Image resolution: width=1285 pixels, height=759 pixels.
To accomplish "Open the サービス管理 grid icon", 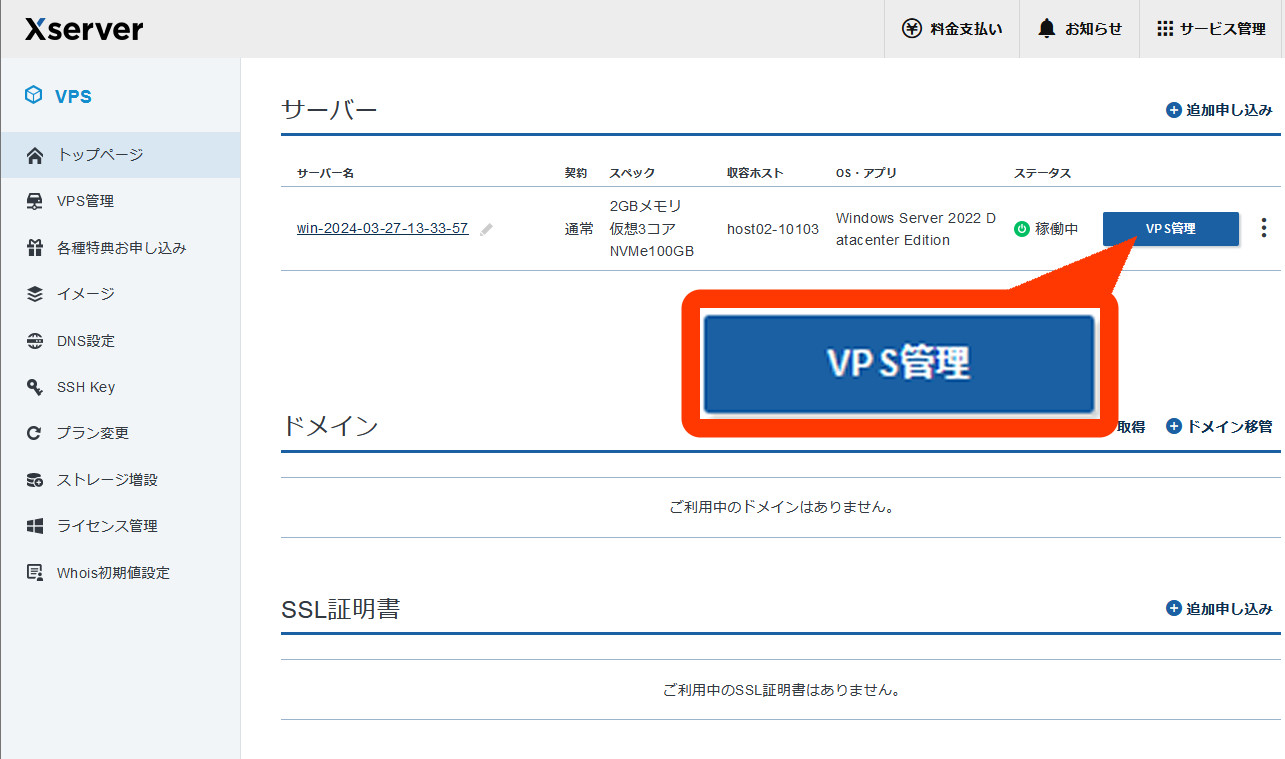I will coord(1164,28).
